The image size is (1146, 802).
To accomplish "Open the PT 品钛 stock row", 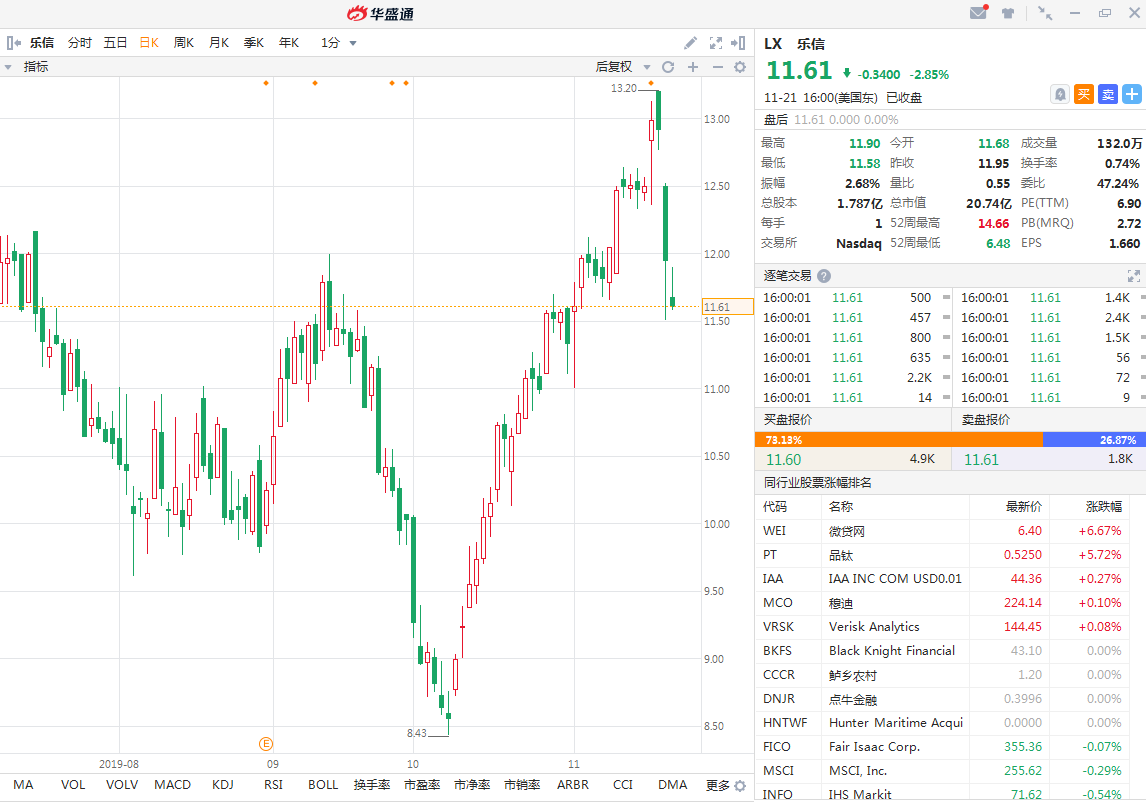I will click(942, 555).
